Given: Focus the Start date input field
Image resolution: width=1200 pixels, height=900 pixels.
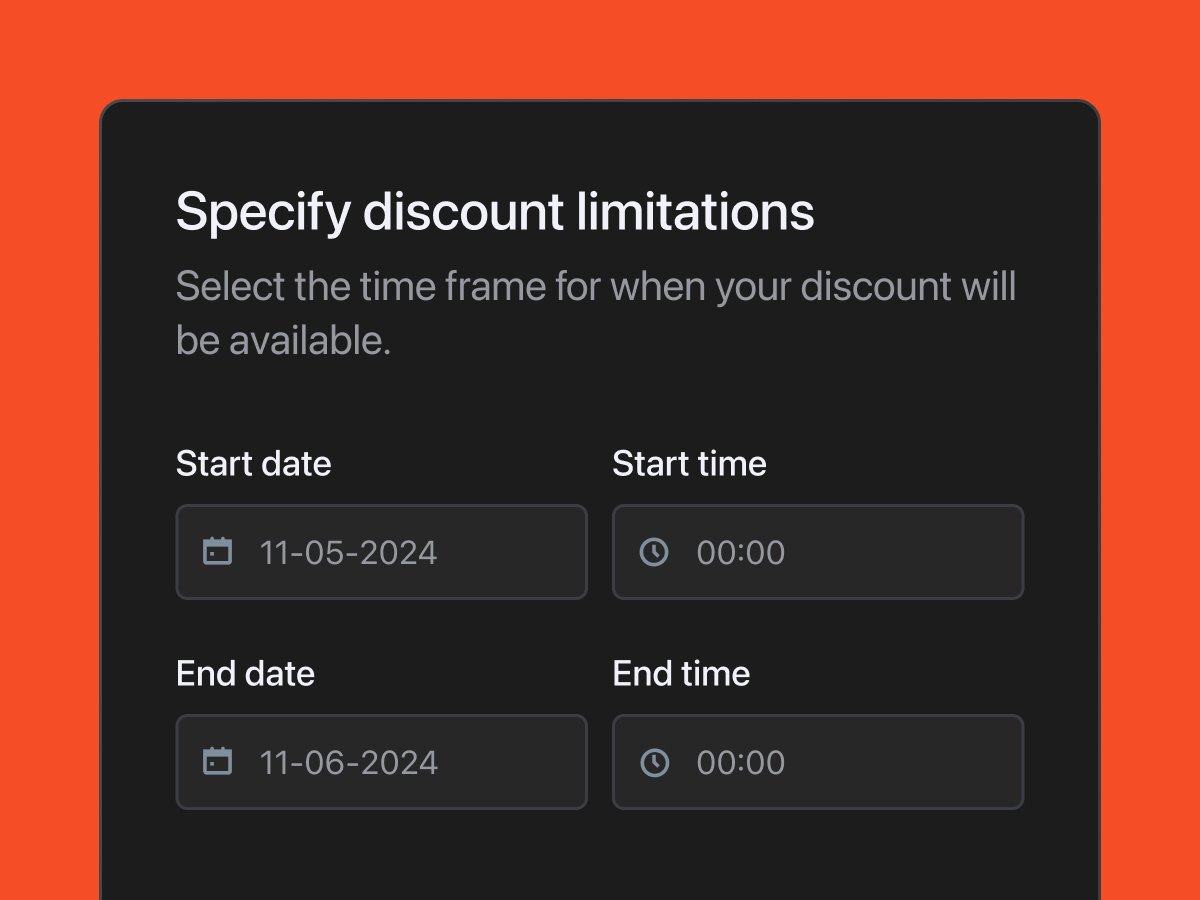Looking at the screenshot, I should pos(500,552).
